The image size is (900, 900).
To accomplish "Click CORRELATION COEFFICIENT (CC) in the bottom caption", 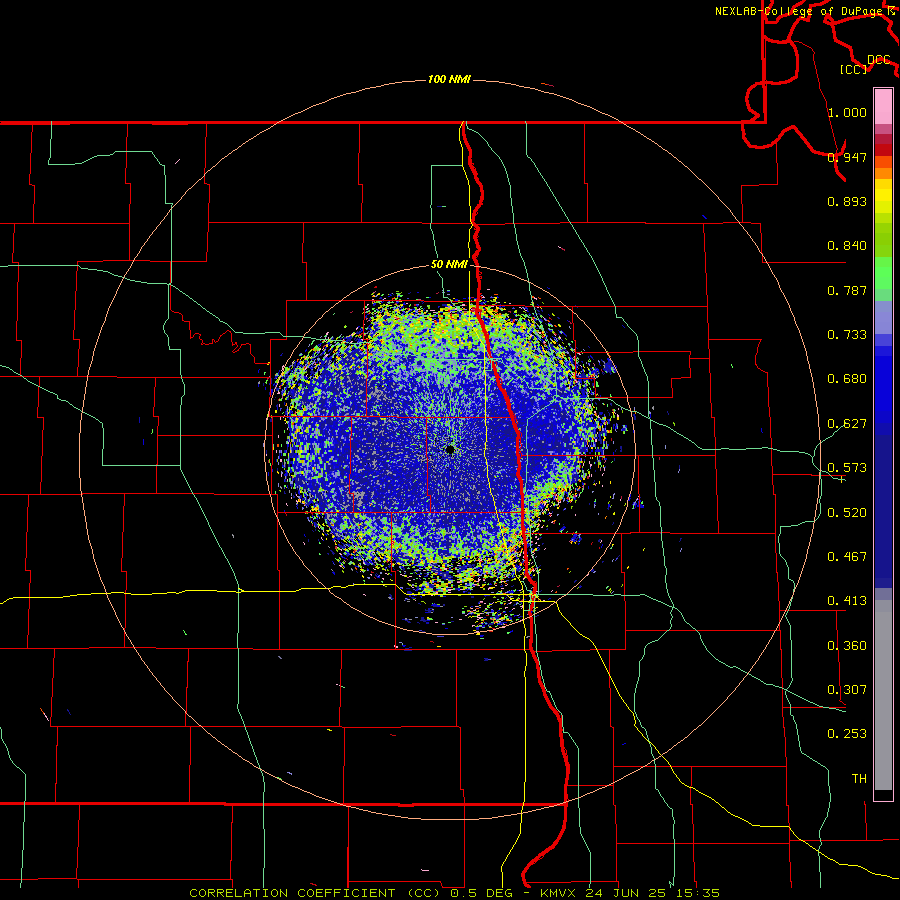I will click(x=315, y=893).
